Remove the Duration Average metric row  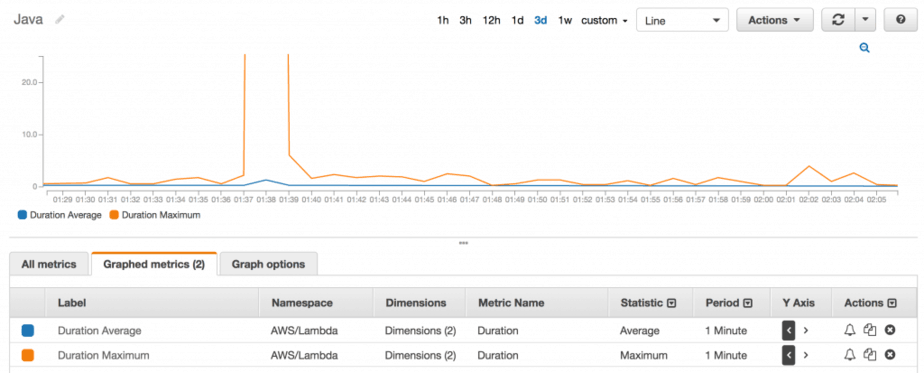tap(890, 330)
